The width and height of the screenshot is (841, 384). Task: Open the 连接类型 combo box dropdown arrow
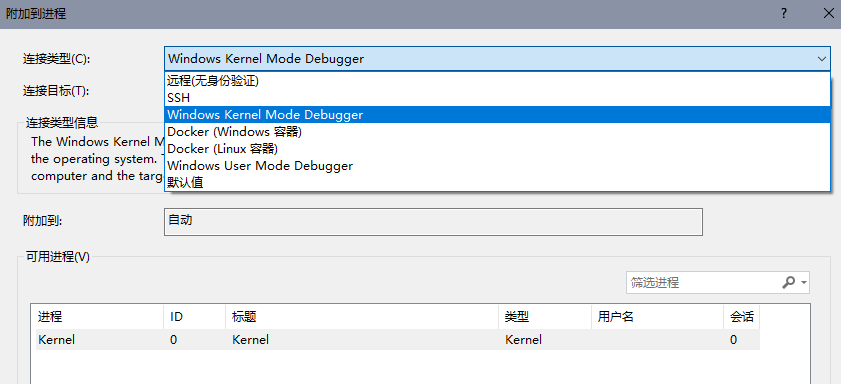(x=822, y=59)
